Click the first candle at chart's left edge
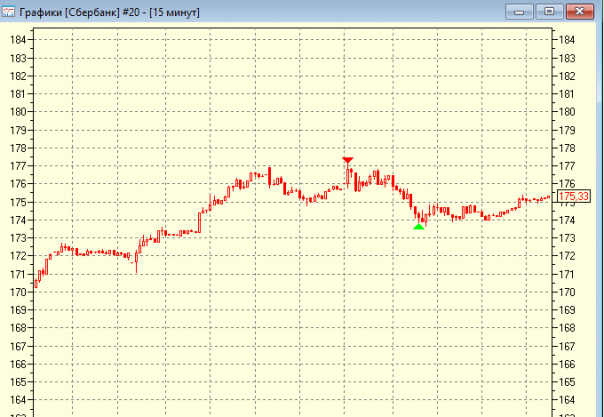604x417 pixels. coord(36,281)
